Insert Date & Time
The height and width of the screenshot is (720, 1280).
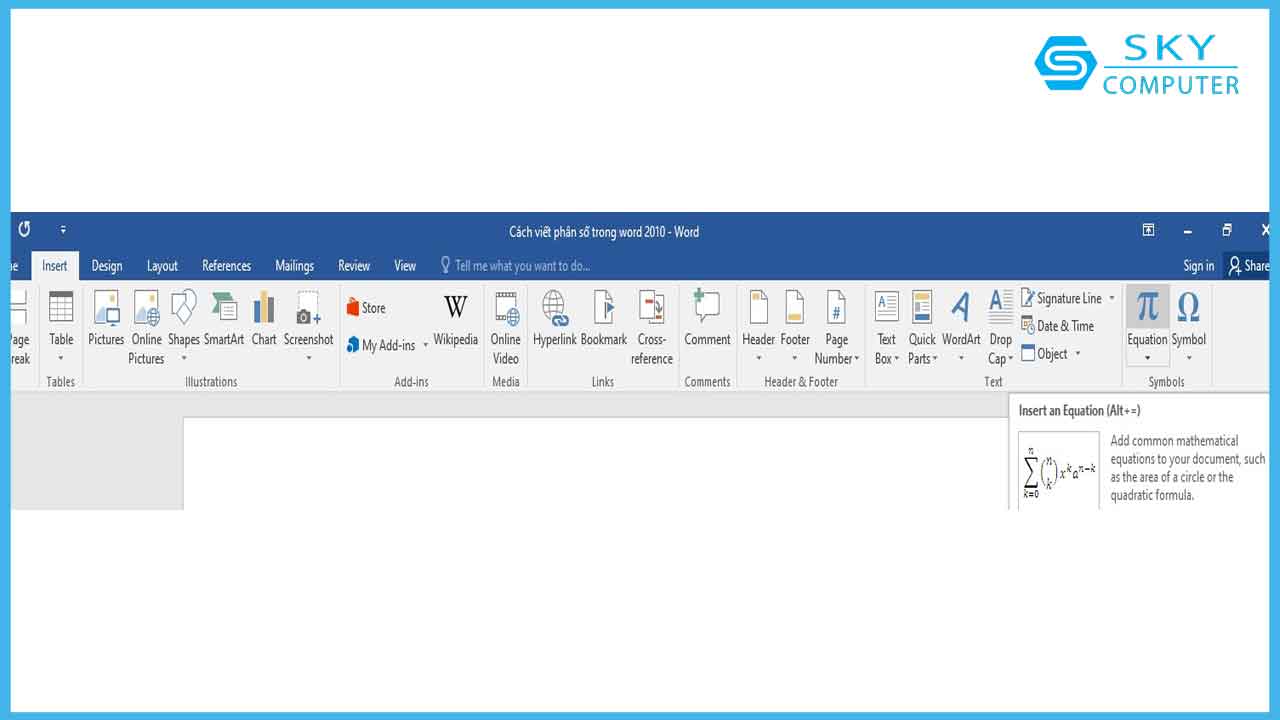1058,326
